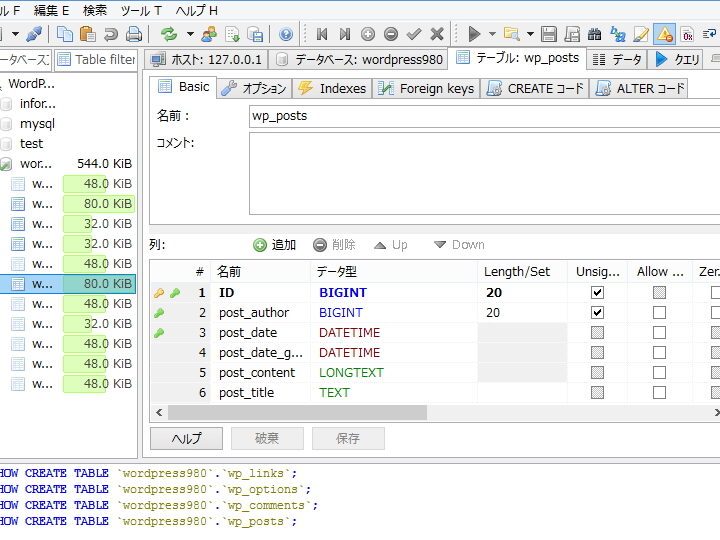Toggle Unsigned checkbox for post_author column
Image resolution: width=720 pixels, height=540 pixels.
point(597,313)
